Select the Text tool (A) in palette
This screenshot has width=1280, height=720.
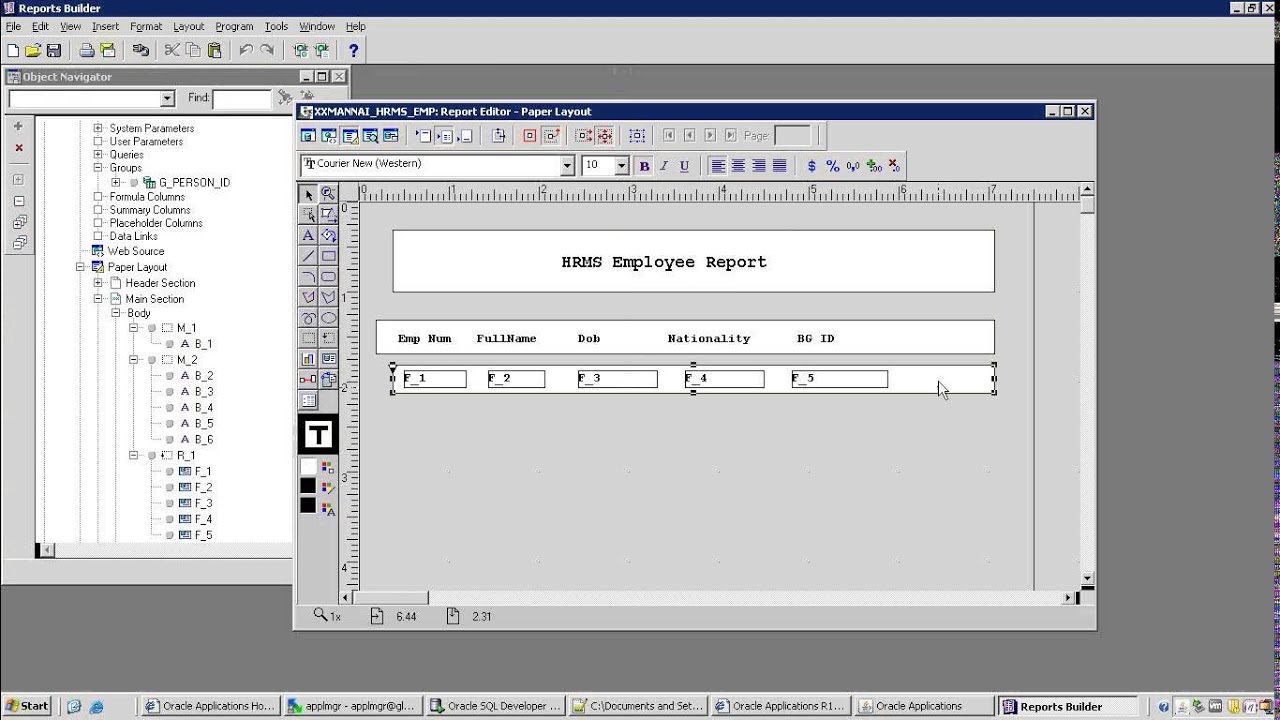click(308, 236)
